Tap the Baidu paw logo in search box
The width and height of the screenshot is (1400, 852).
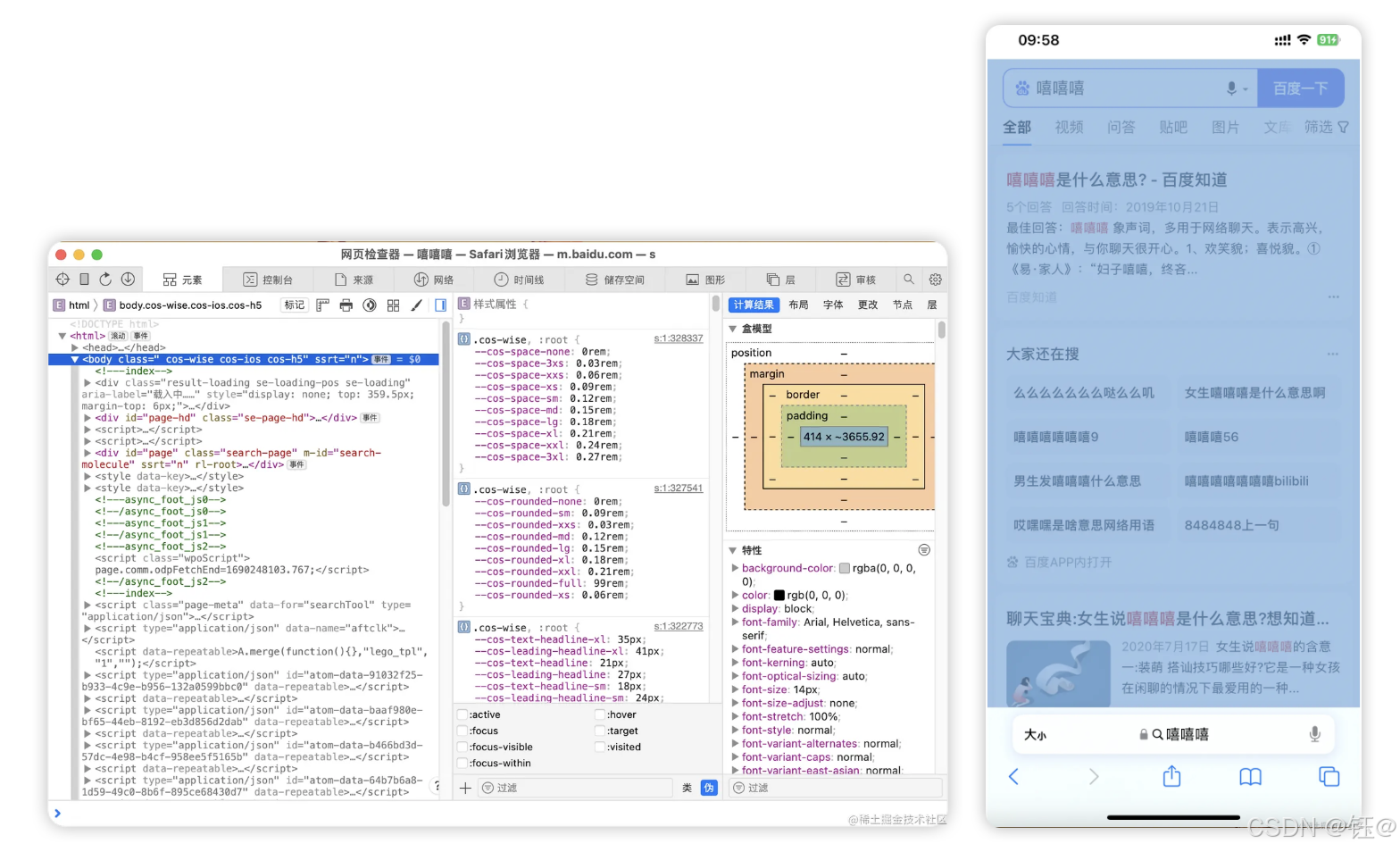(1022, 88)
